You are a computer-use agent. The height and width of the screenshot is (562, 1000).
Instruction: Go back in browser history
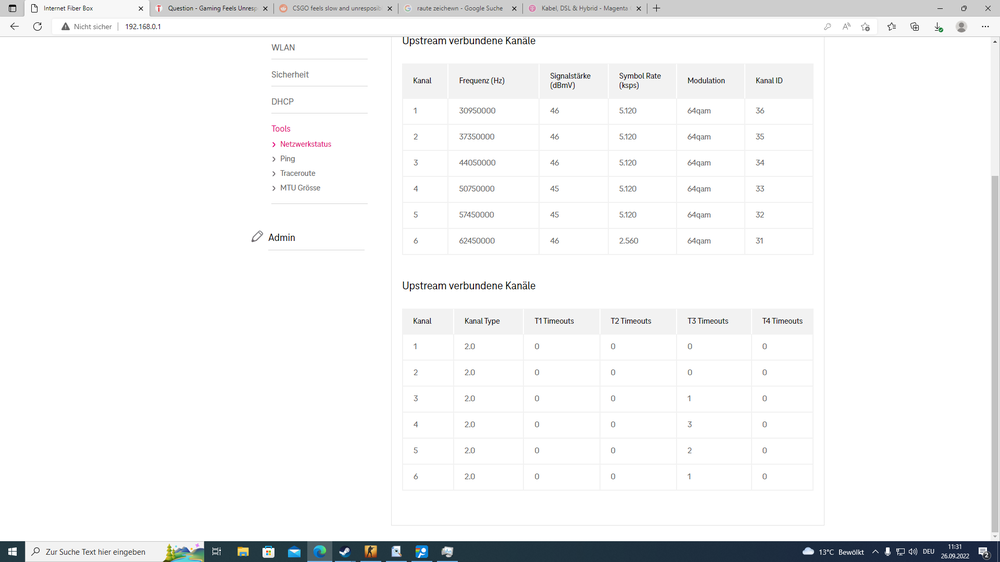tap(14, 27)
